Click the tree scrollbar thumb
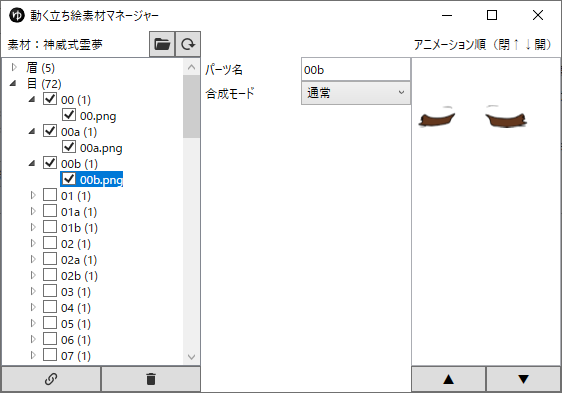Image resolution: width=562 pixels, height=393 pixels. [191, 106]
